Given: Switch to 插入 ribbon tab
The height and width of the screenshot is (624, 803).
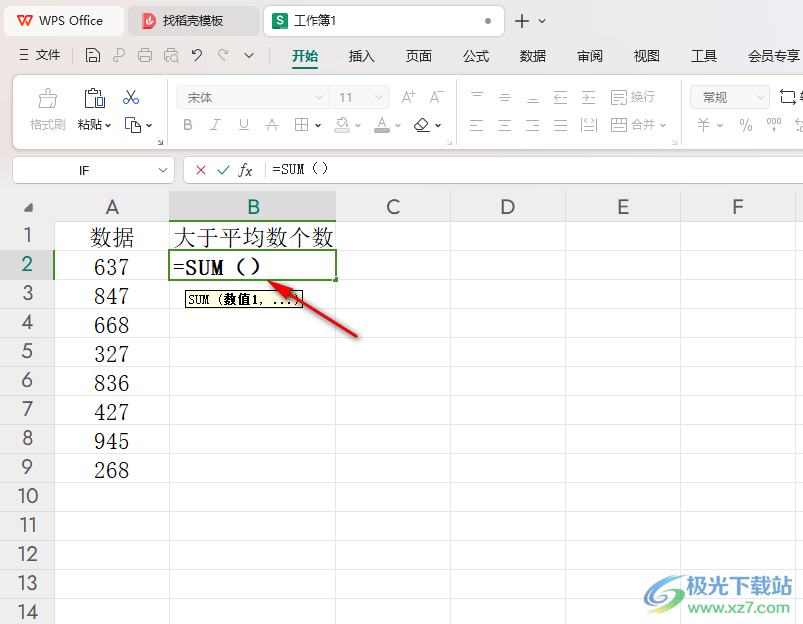Looking at the screenshot, I should point(362,56).
